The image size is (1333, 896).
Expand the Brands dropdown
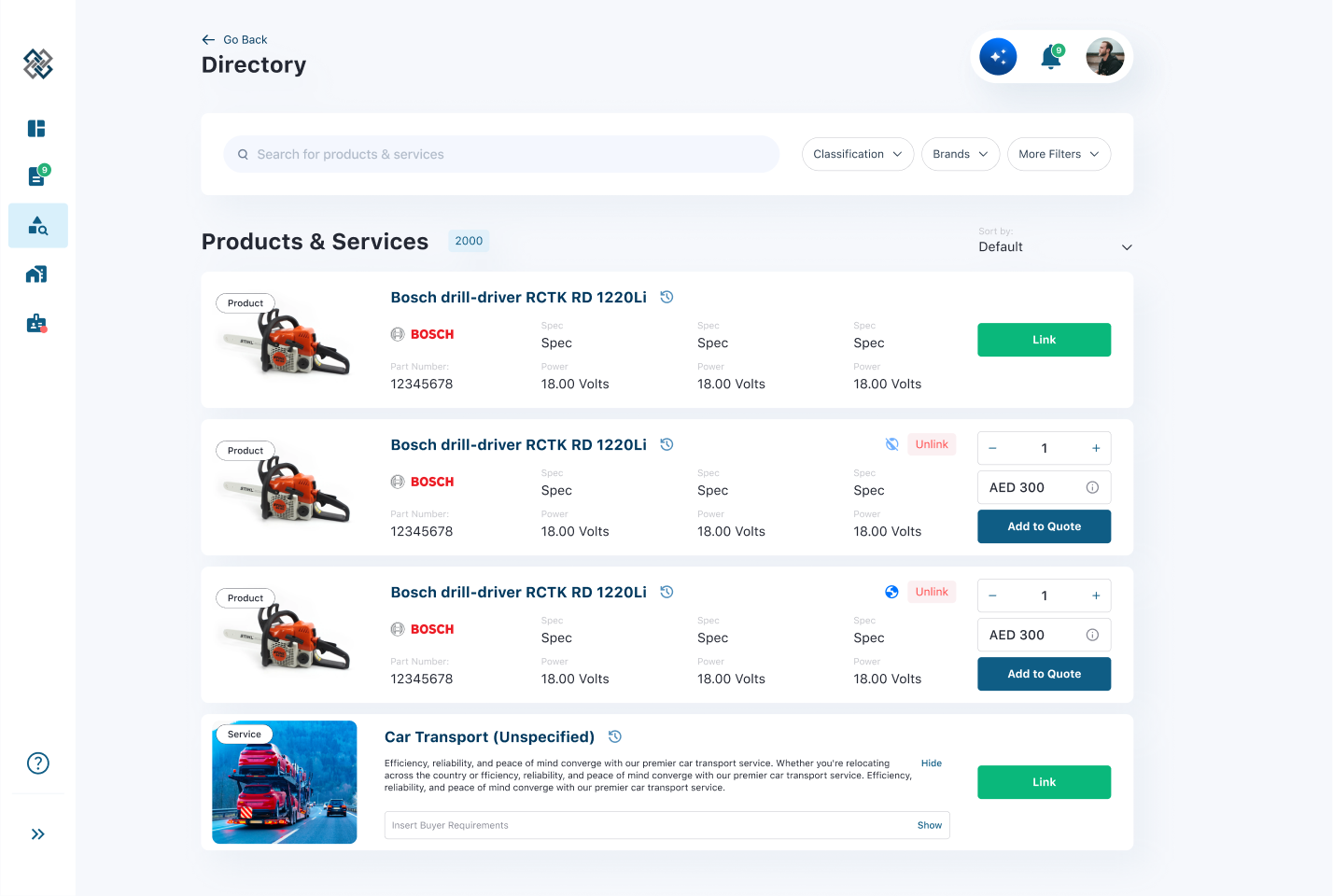click(x=960, y=154)
